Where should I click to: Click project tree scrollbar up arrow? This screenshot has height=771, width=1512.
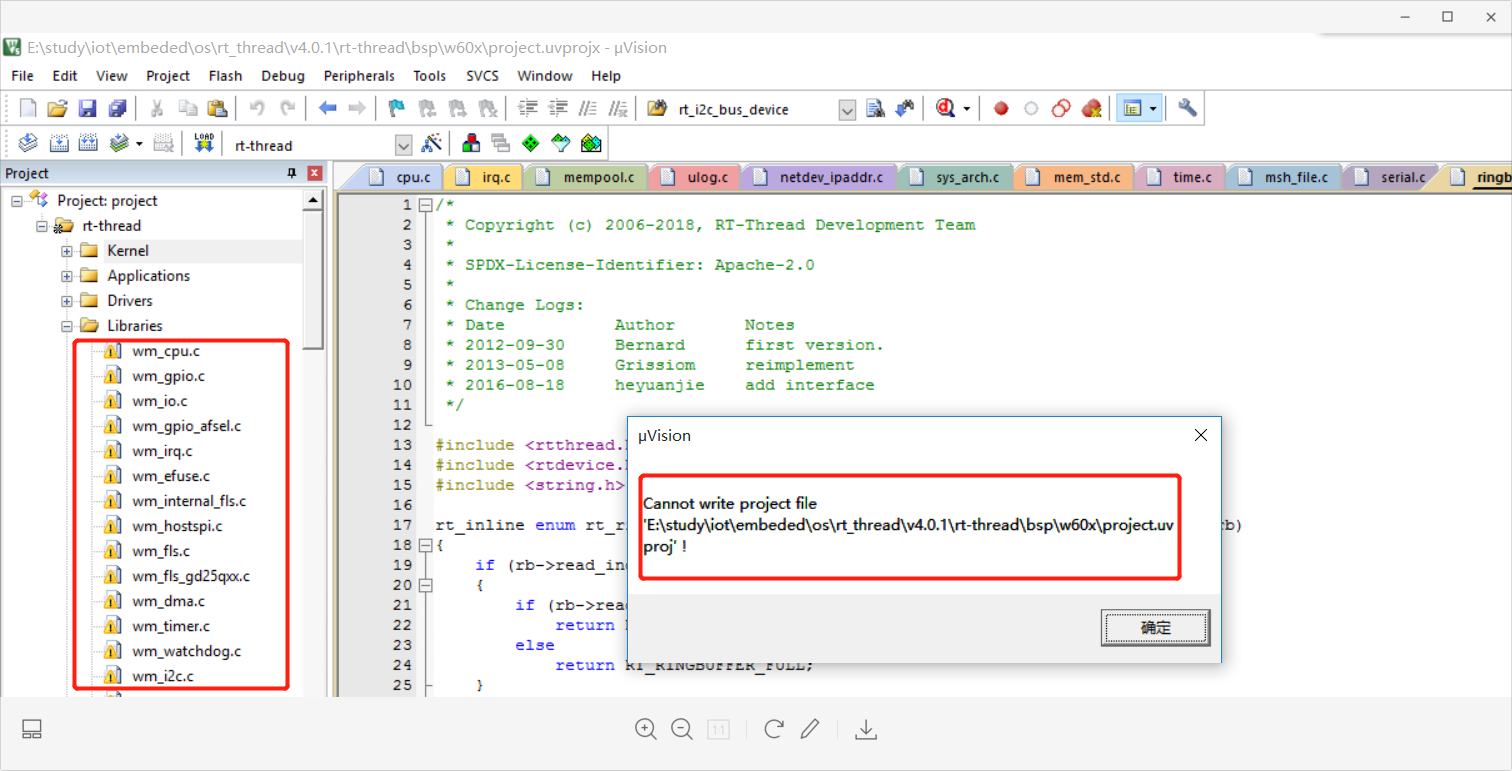coord(314,200)
